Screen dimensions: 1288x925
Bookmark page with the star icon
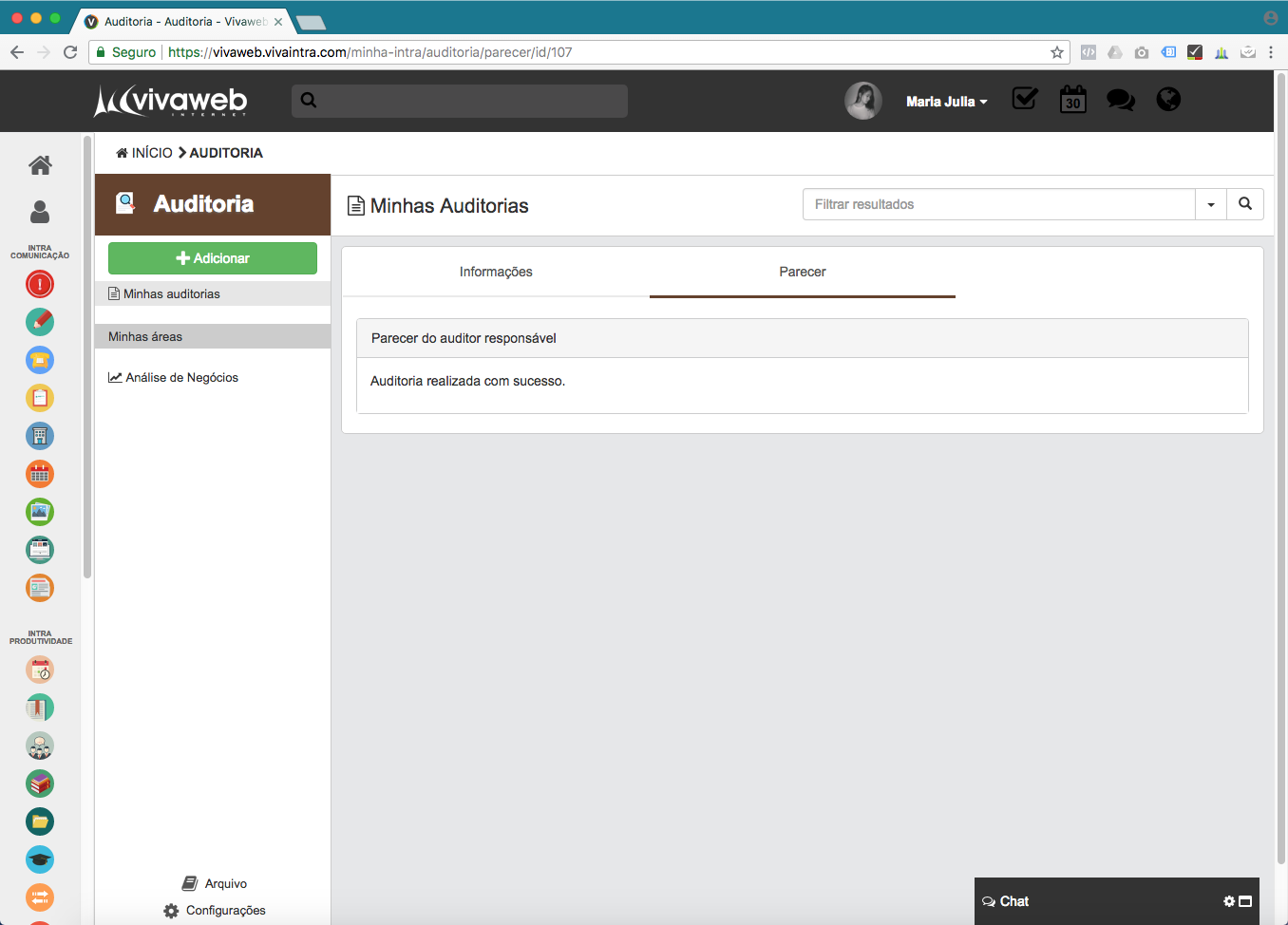click(1056, 52)
